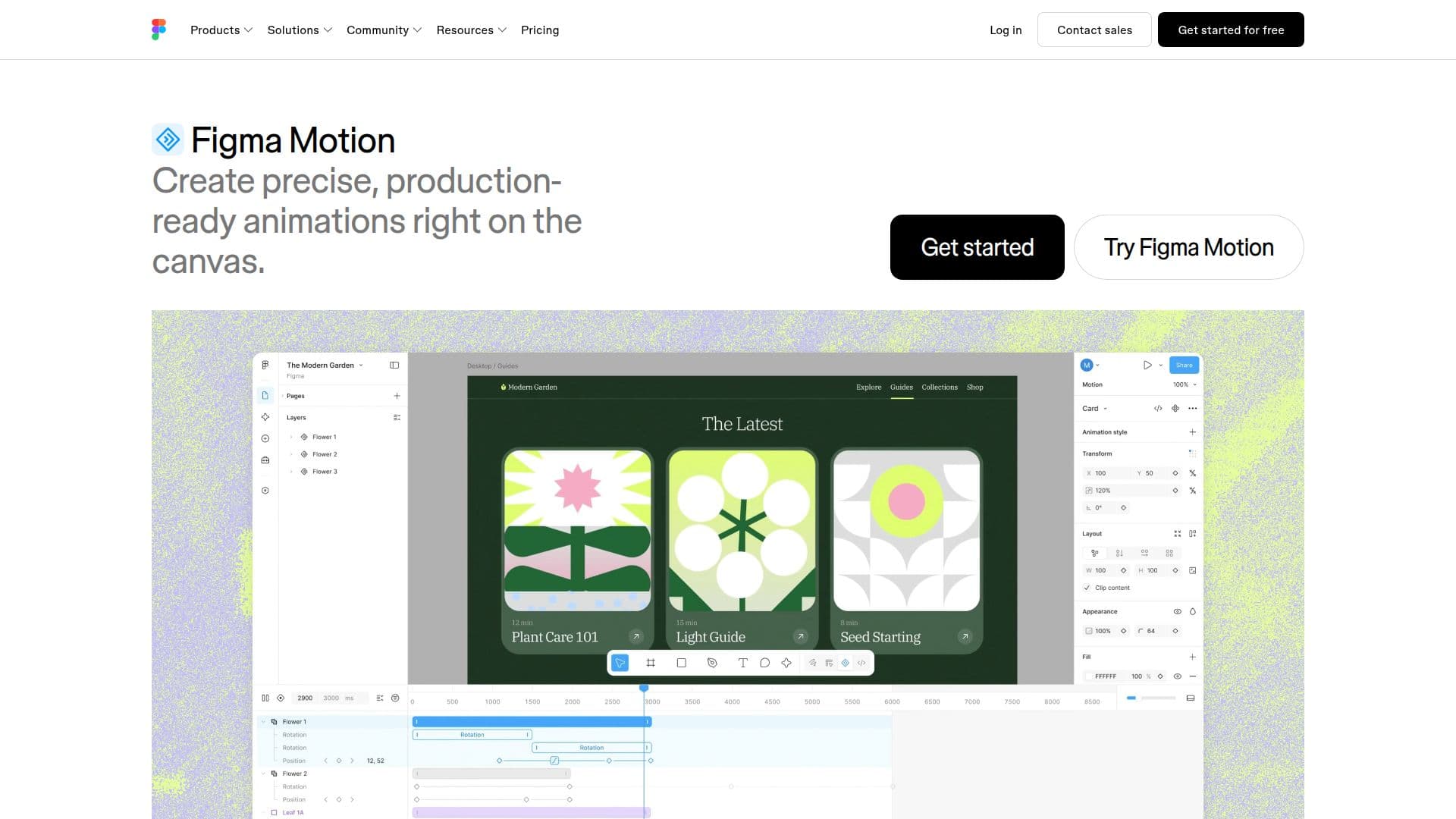Click the Contact sales button
This screenshot has height=819, width=1456.
coord(1094,30)
